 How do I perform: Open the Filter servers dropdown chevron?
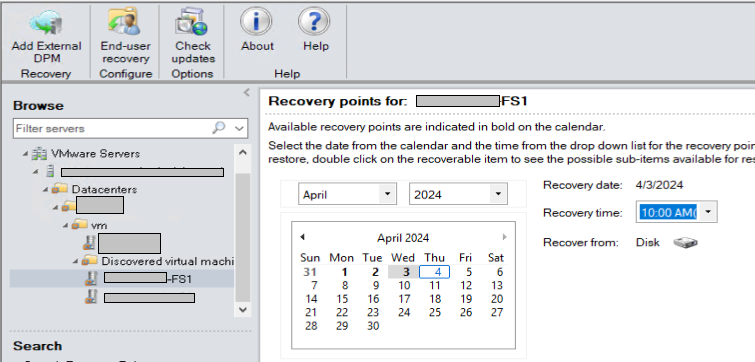point(239,128)
